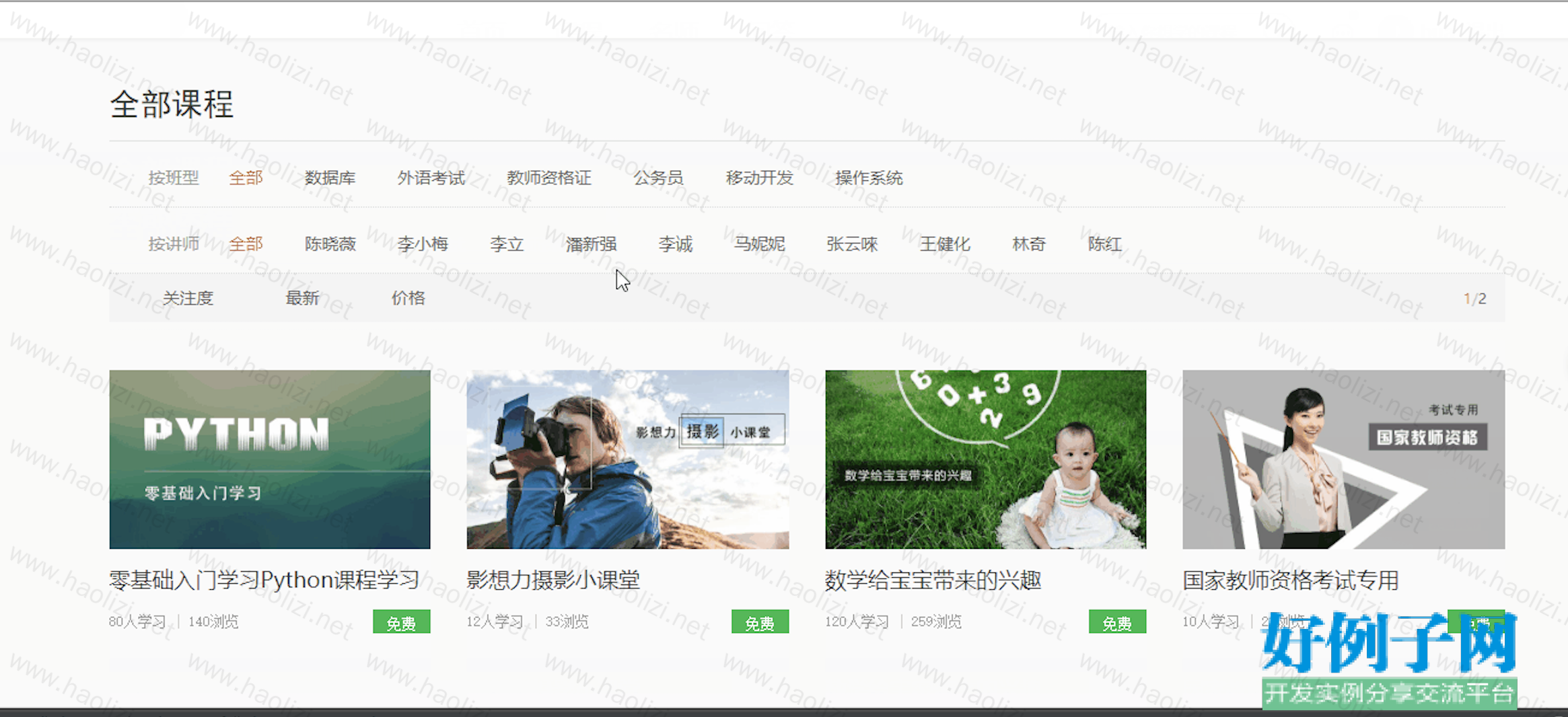Show courses by teacher 陈晓薇
The width and height of the screenshot is (1568, 717).
(x=330, y=244)
